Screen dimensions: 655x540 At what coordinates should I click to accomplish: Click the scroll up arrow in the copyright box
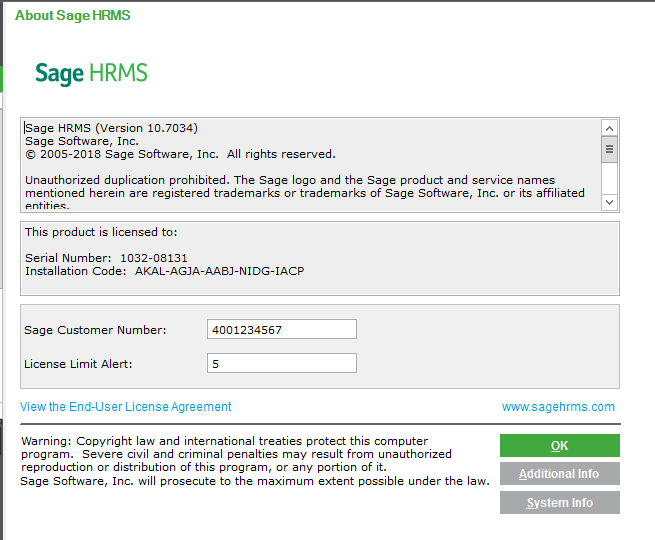[608, 128]
